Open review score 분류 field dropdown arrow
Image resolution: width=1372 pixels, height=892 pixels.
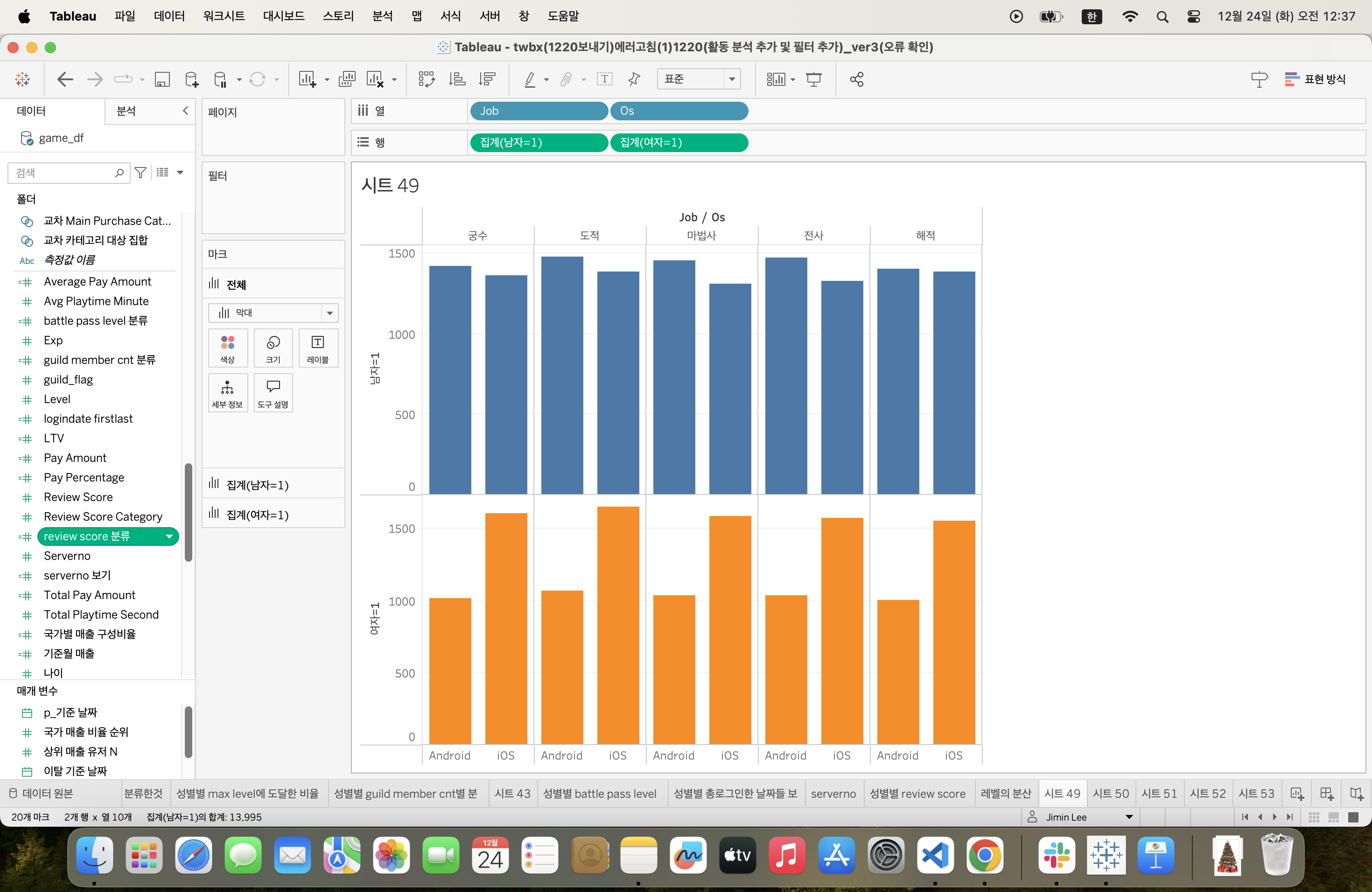(x=169, y=537)
